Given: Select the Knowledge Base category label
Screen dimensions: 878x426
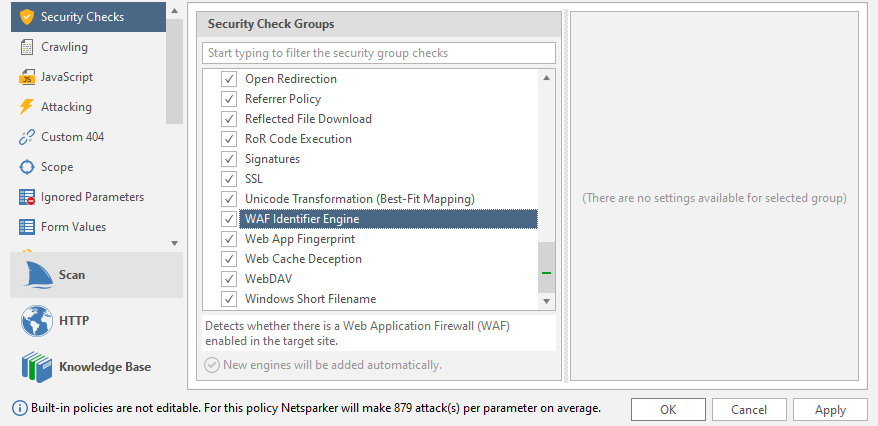Looking at the screenshot, I should coord(105,367).
